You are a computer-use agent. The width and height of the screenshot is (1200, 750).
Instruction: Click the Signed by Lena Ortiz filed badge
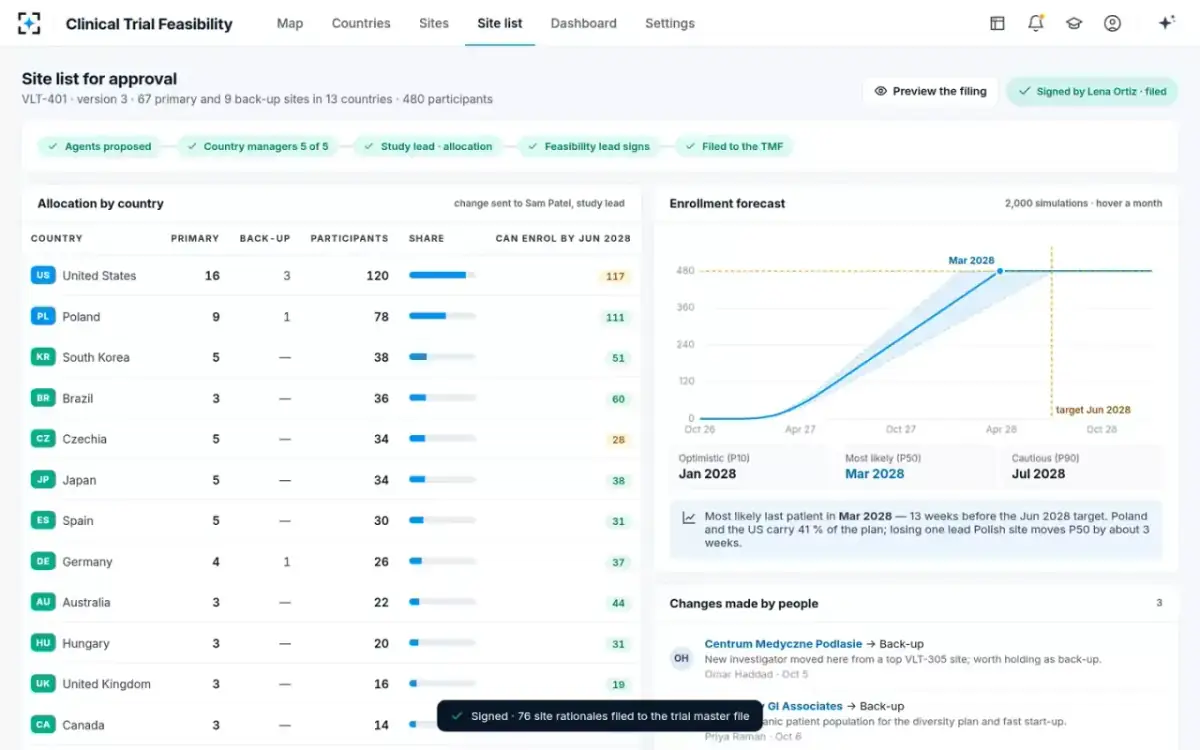[x=1092, y=91]
